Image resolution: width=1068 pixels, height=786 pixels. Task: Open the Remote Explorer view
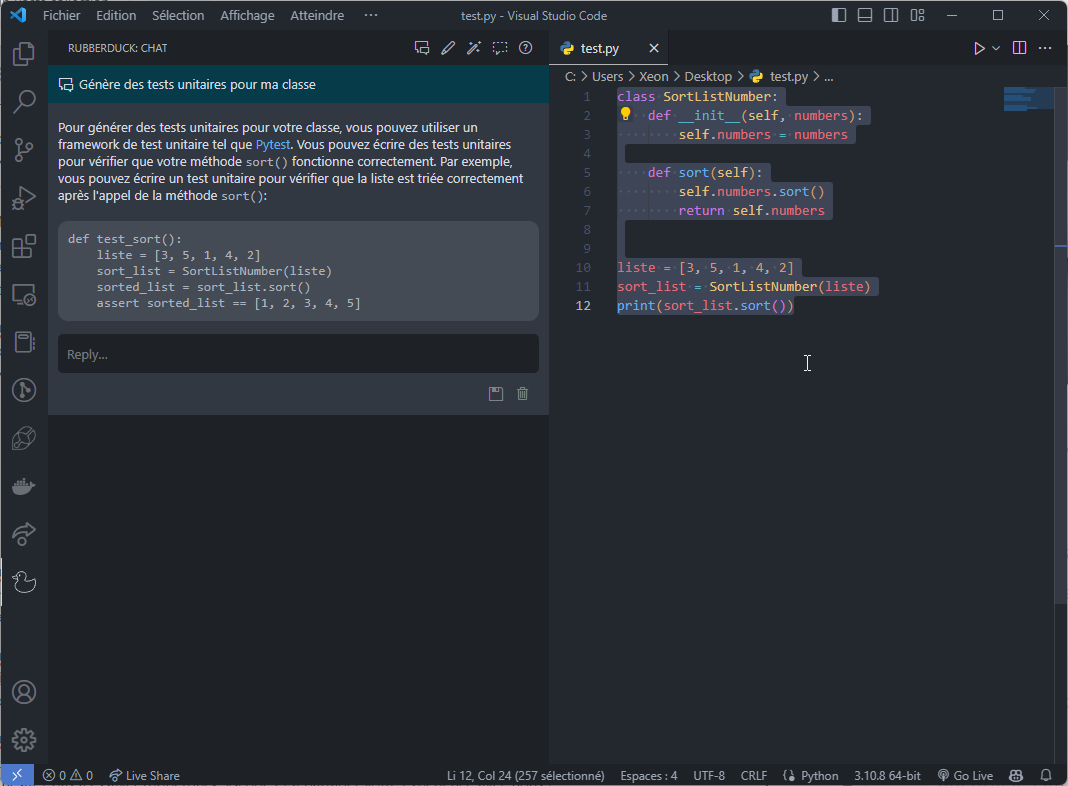click(24, 294)
